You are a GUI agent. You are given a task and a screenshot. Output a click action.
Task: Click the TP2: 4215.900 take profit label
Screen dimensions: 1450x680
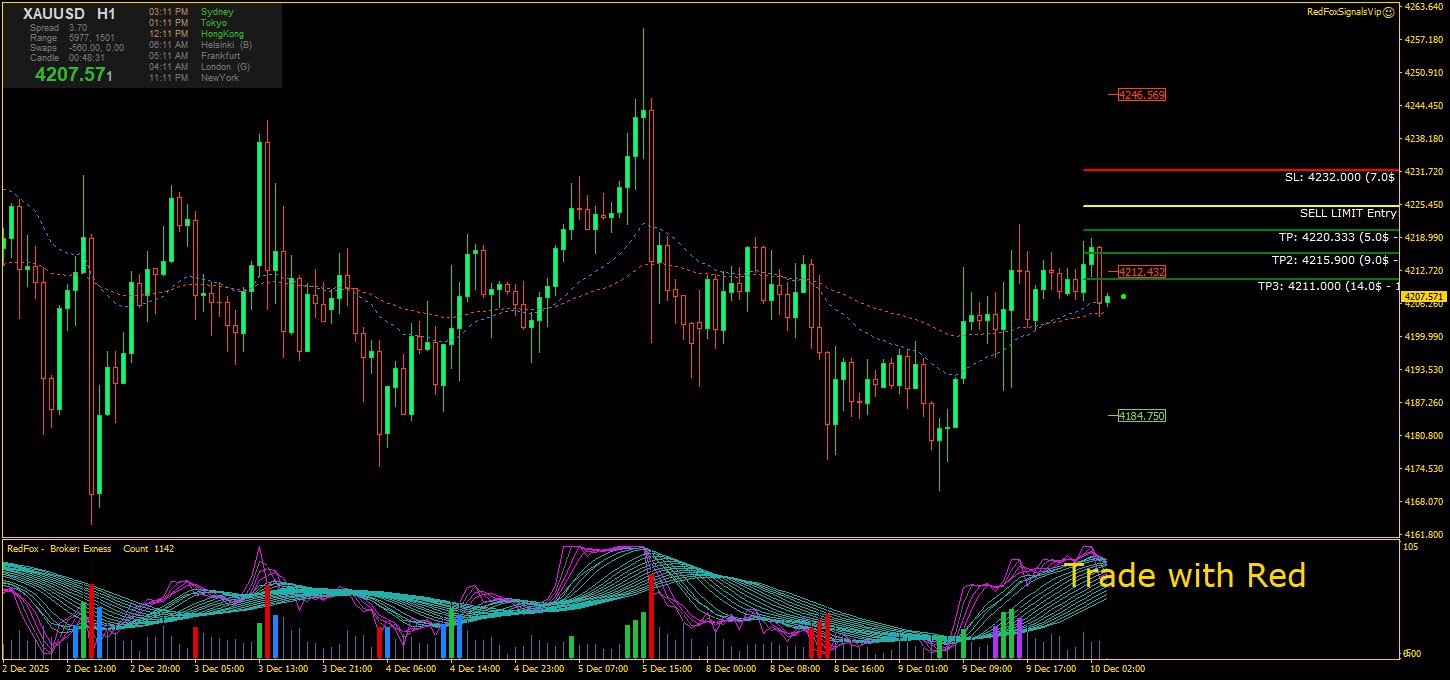[x=1334, y=259]
